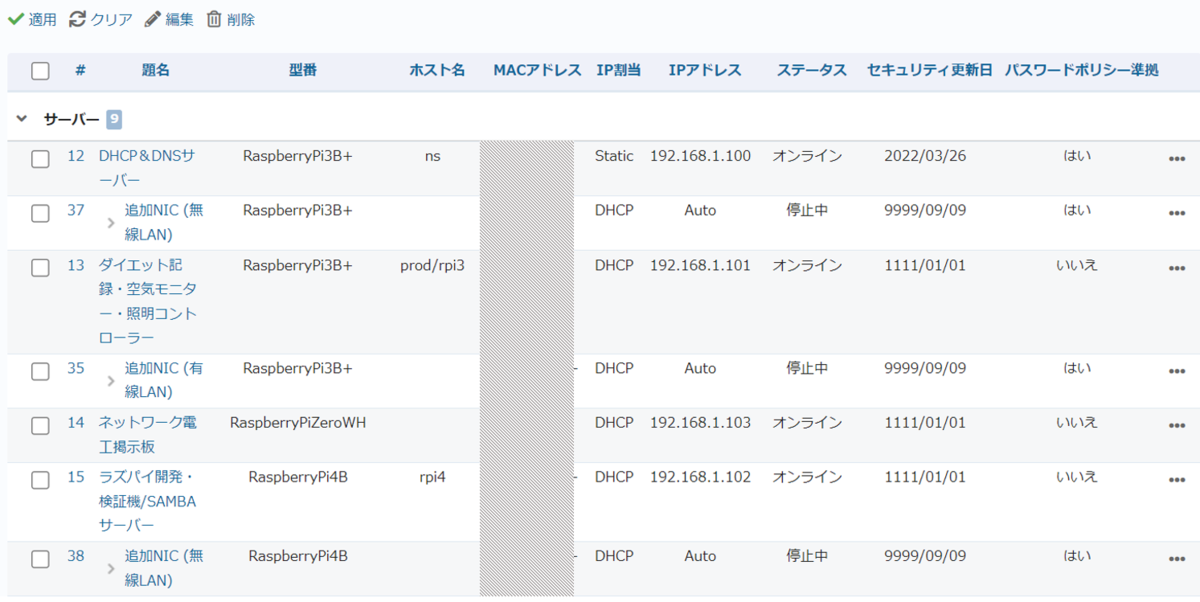
Task: Click the RaspberryPiZeroWH model cell
Action: [x=298, y=422]
